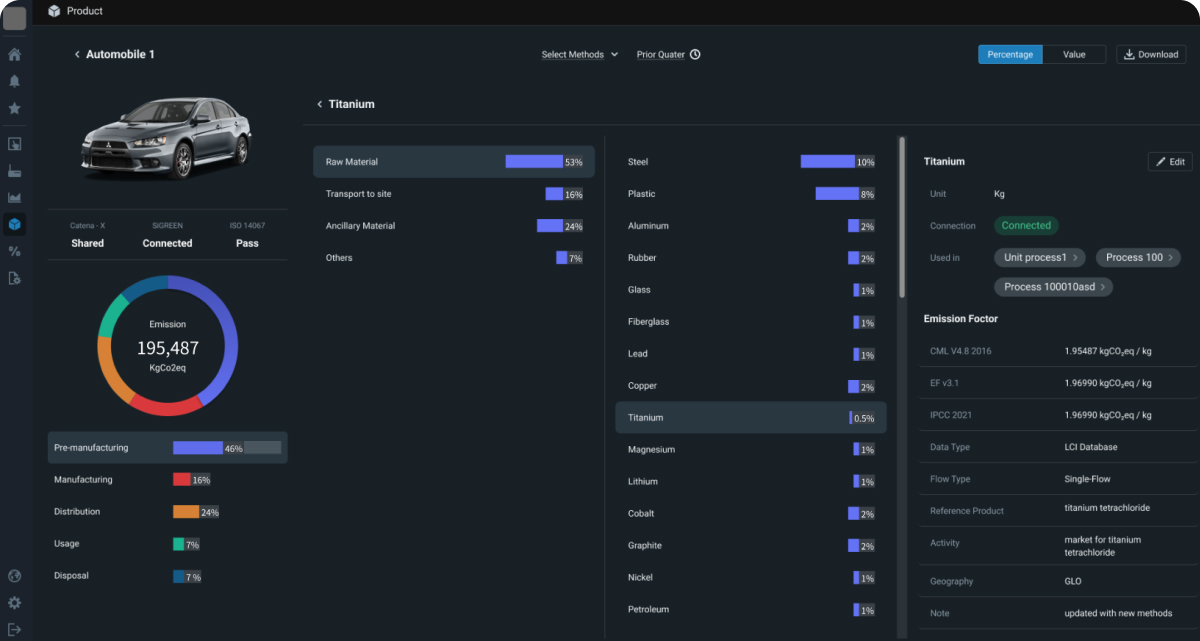Click the IPCC 2021 emission factor row

click(x=1057, y=415)
